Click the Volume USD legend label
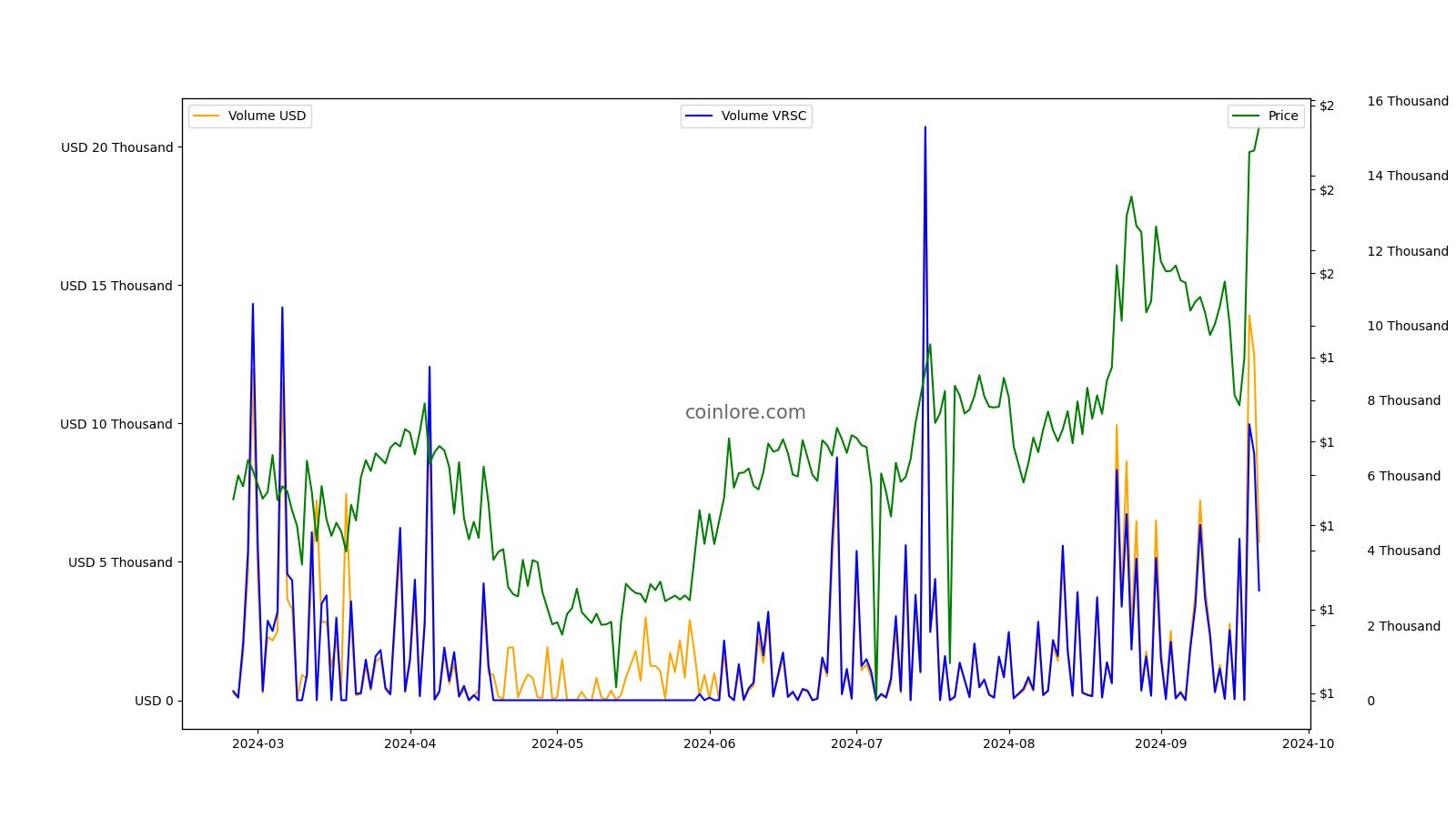Image resolution: width=1456 pixels, height=819 pixels. pos(267,116)
